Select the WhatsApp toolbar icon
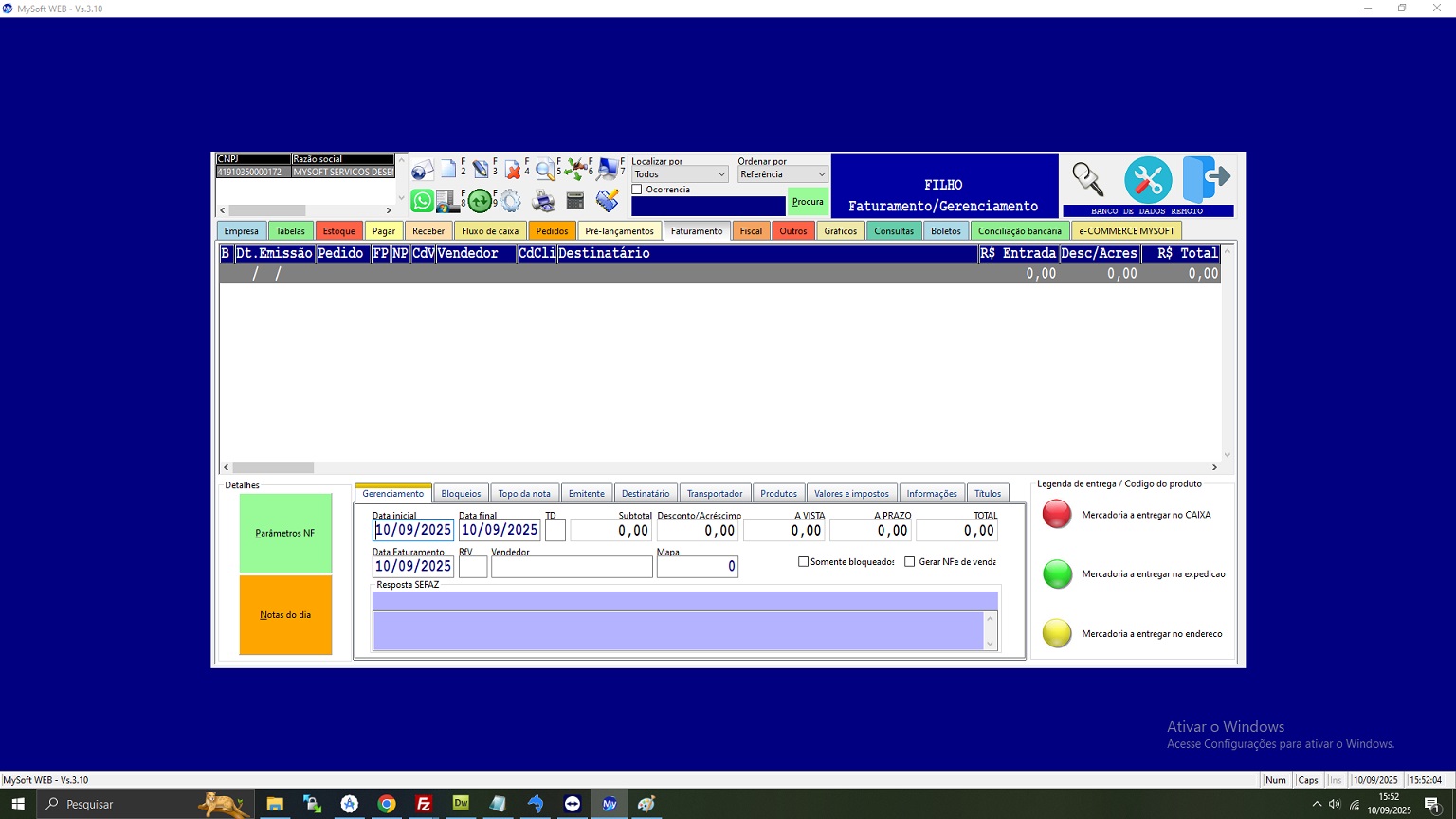Screen dimensions: 1456x819 [x=422, y=199]
